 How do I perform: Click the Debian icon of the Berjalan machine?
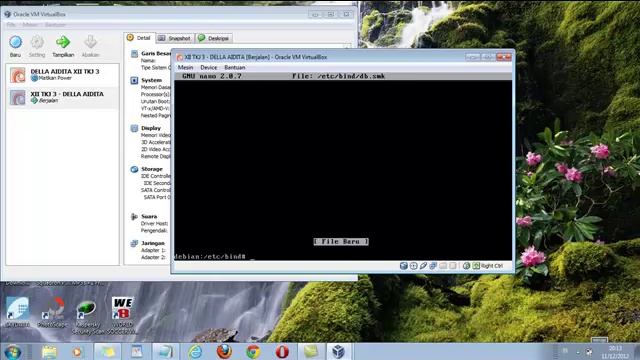tap(18, 98)
